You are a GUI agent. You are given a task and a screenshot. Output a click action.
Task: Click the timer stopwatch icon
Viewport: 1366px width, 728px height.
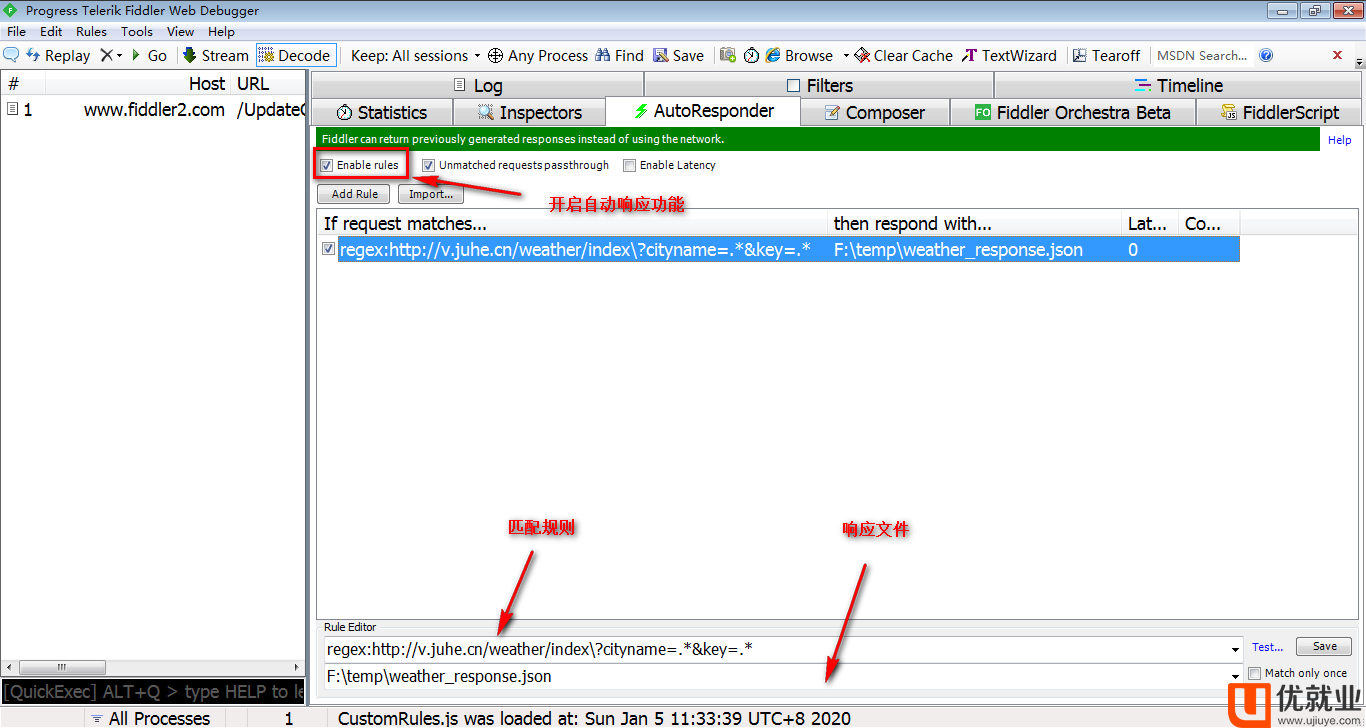[751, 56]
